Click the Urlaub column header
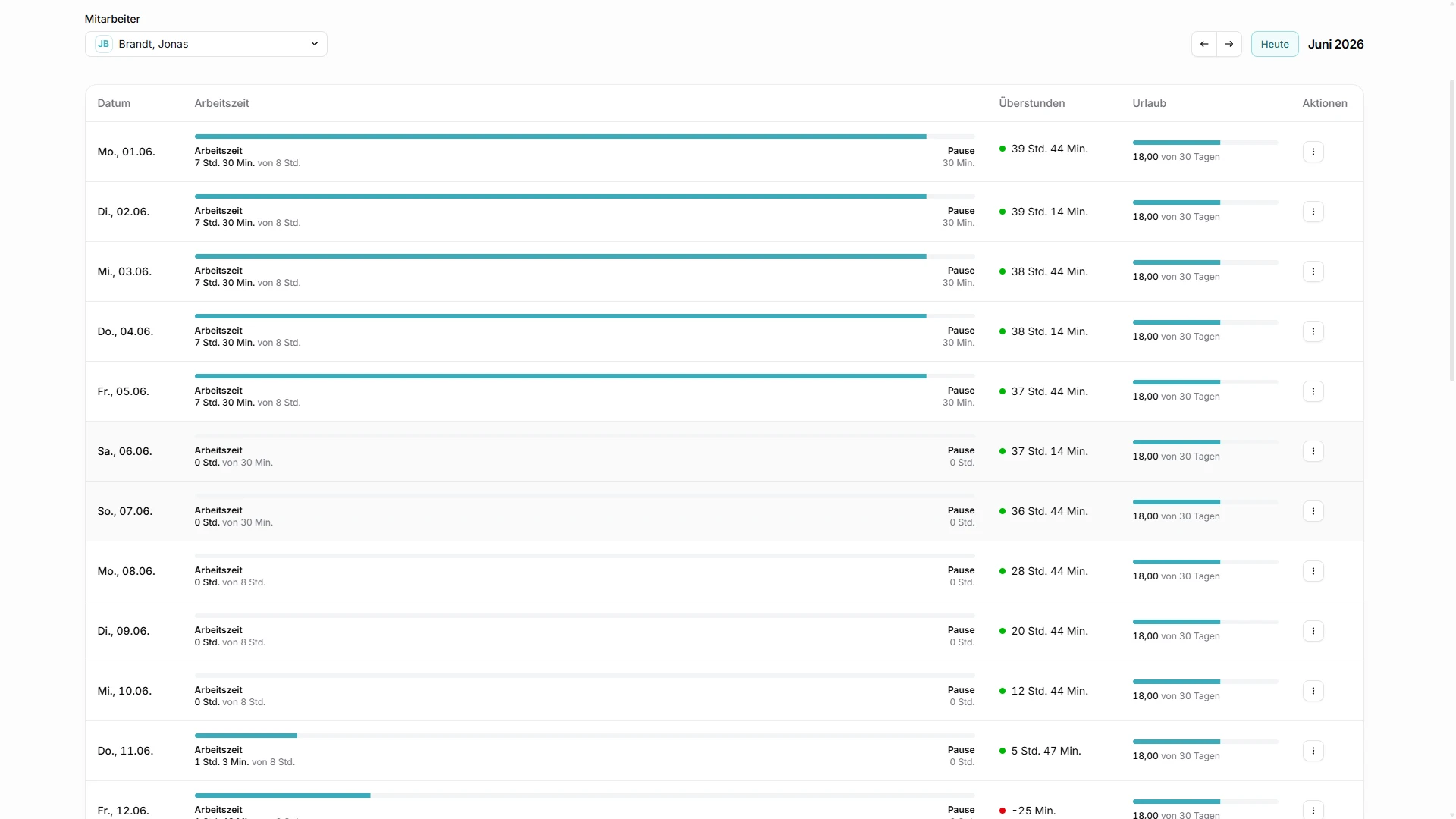Viewport: 1456px width, 819px height. pyautogui.click(x=1149, y=103)
